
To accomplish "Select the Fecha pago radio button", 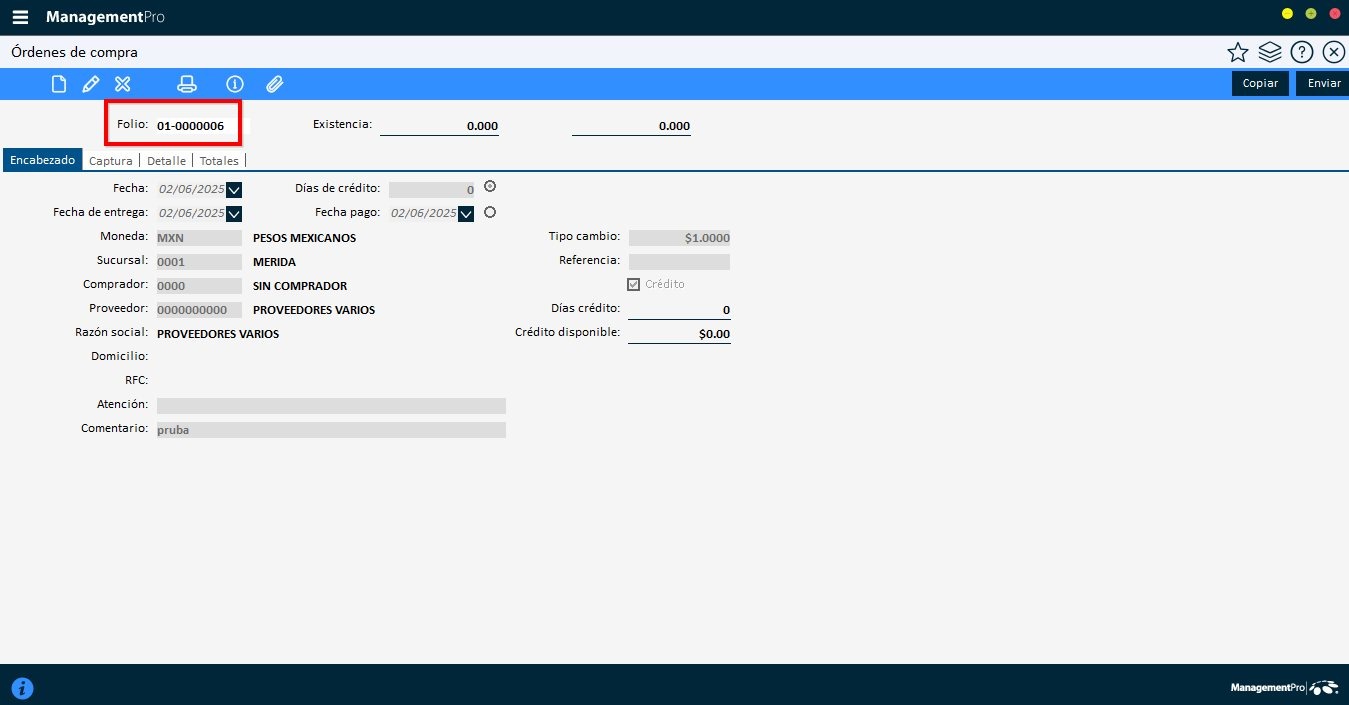I will click(x=490, y=212).
